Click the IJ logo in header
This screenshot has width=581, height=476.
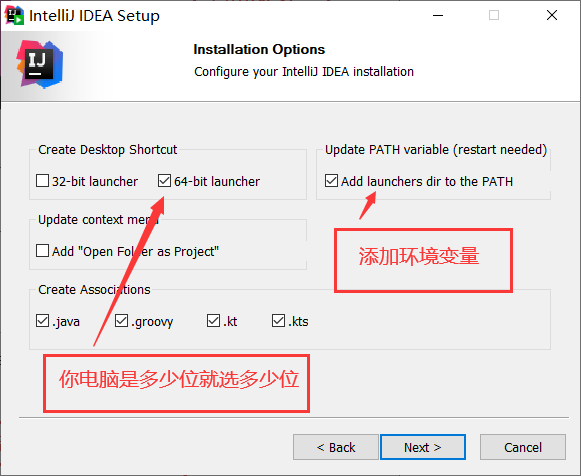click(x=40, y=64)
